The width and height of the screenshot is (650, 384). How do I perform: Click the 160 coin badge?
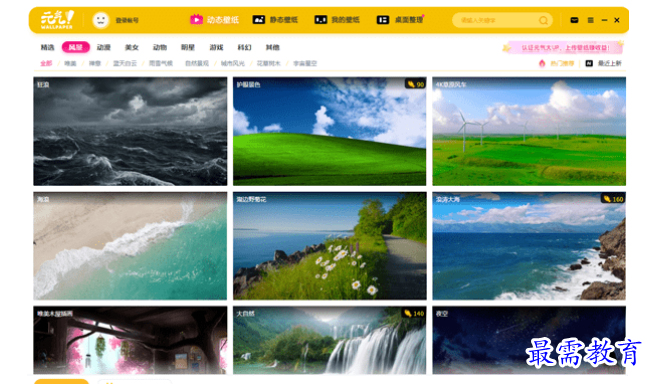point(613,199)
